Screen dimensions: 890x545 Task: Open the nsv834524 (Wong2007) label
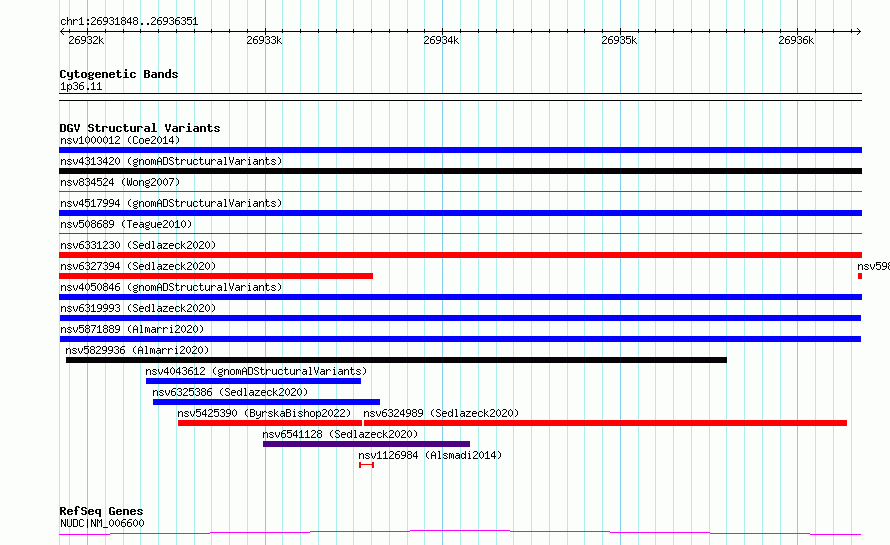pos(120,182)
